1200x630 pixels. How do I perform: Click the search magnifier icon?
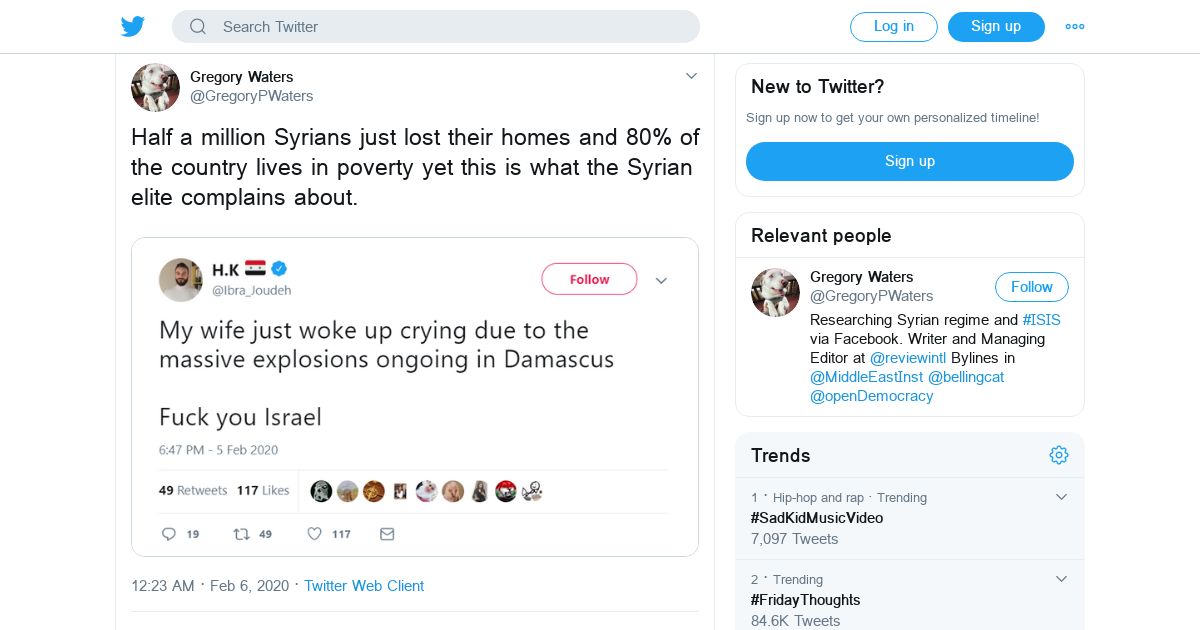pyautogui.click(x=198, y=27)
